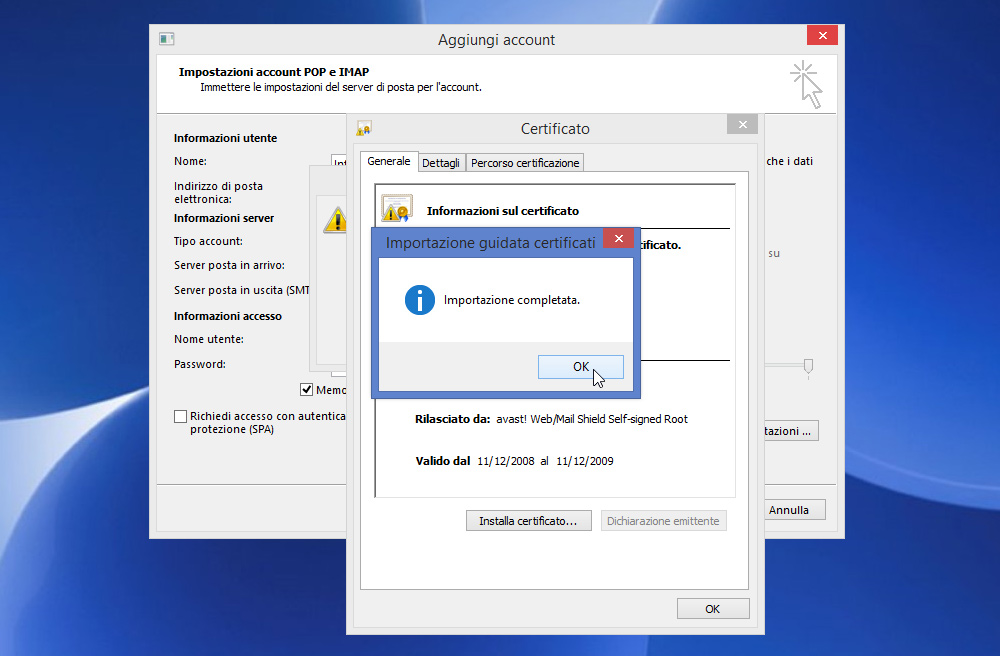Click the Nome utente label
1000x656 pixels.
pos(209,339)
